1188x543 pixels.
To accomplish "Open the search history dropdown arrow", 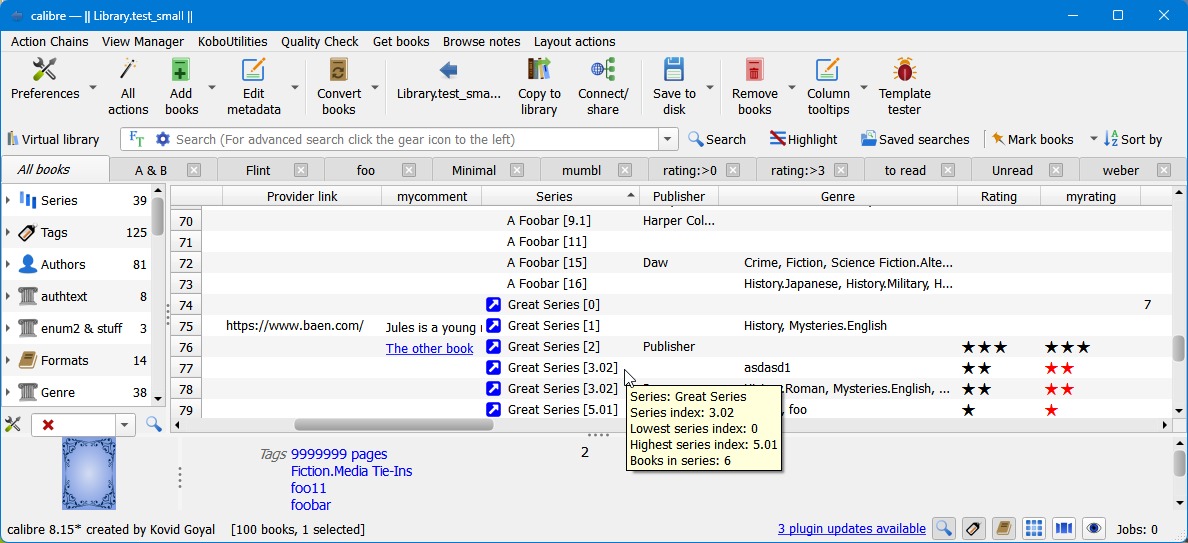I will point(668,140).
